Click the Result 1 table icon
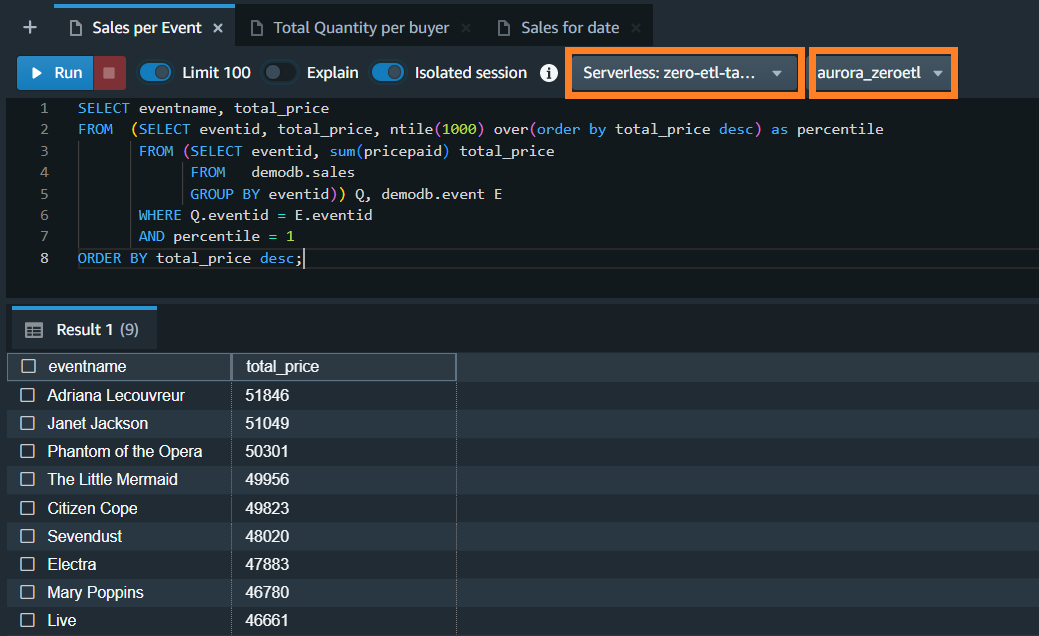Screen dimensions: 1039x636 [x=34, y=330]
